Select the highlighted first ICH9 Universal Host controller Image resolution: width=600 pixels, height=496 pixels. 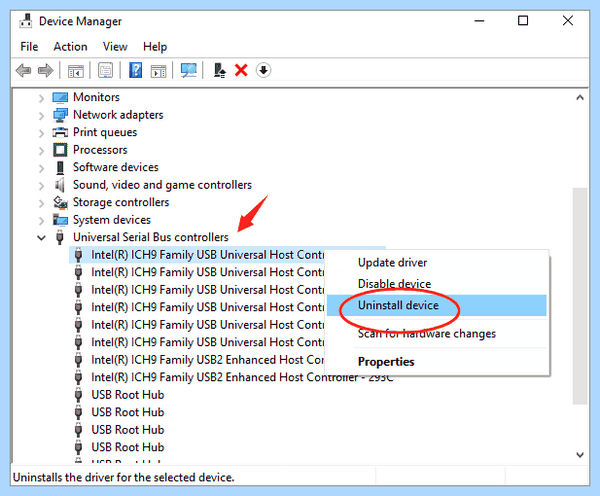(x=208, y=255)
